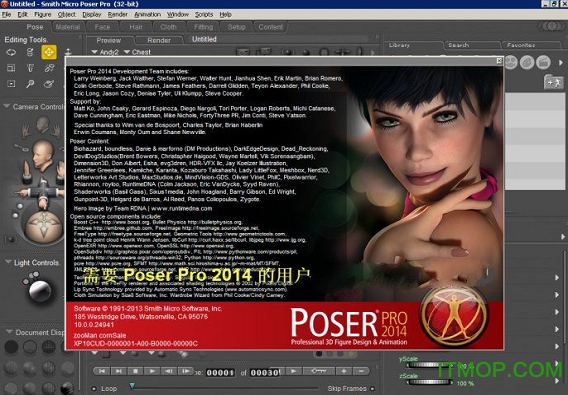Open the yScale parameter options arrow
Viewport: 568px width, 395px height.
(557, 364)
